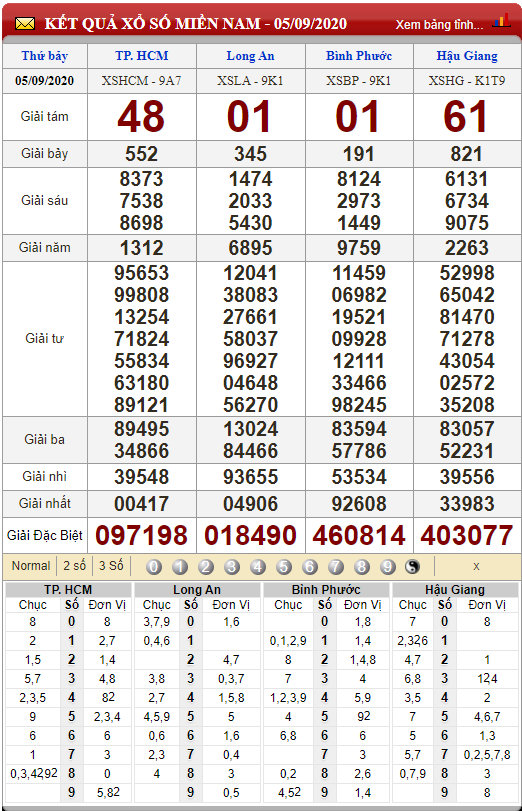Highlight digit 4 with the number ball
522x811 pixels.
[x=258, y=567]
